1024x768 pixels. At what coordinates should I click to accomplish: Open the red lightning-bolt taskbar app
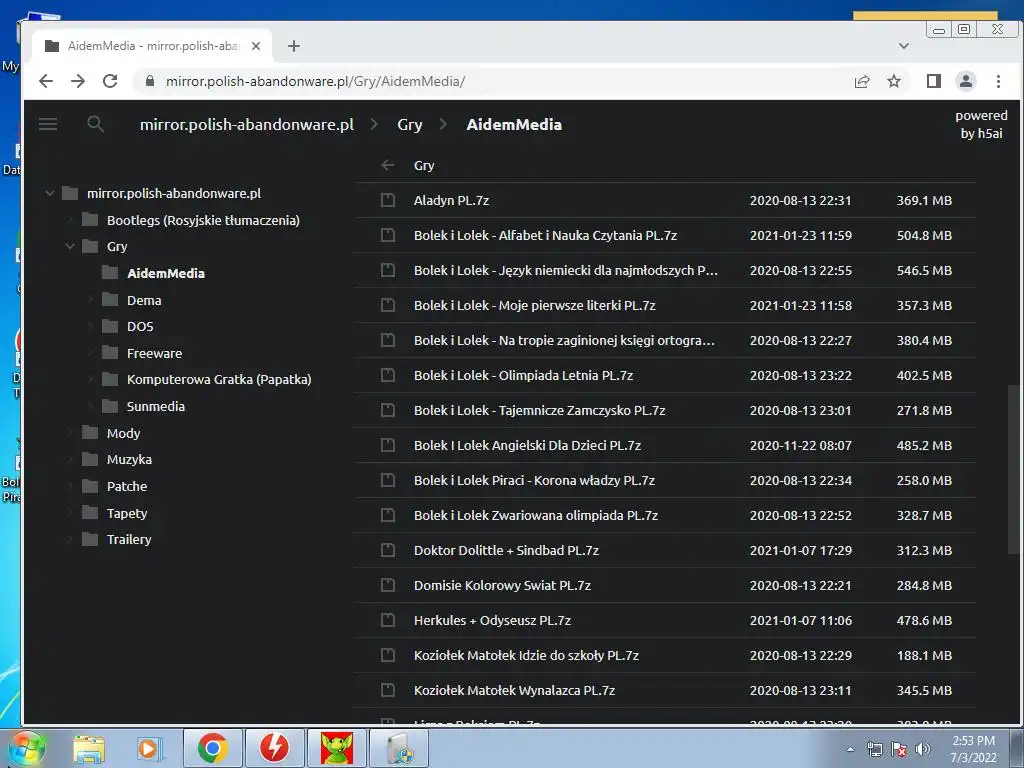274,748
